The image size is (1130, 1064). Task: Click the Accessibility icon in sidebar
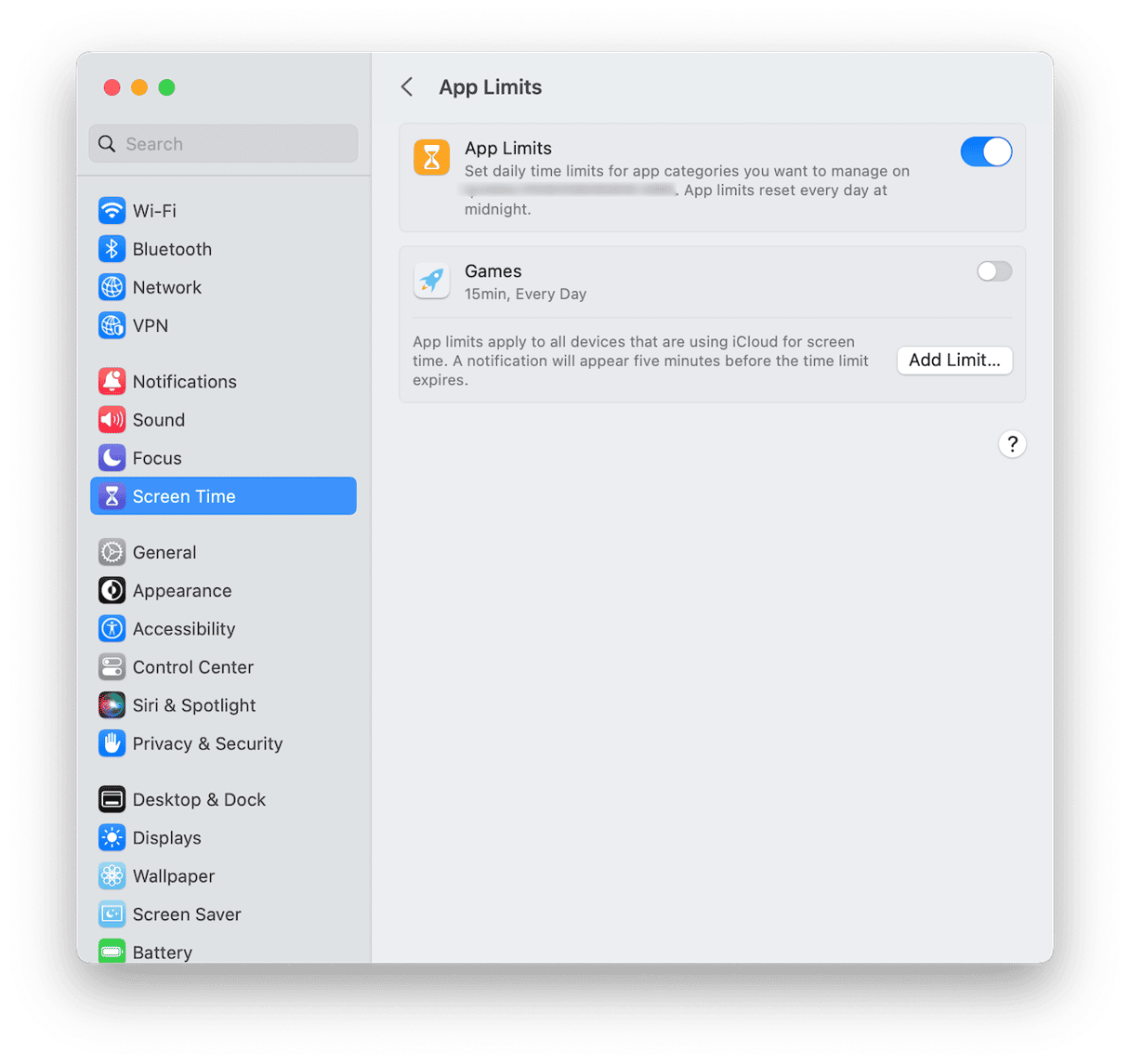tap(112, 629)
